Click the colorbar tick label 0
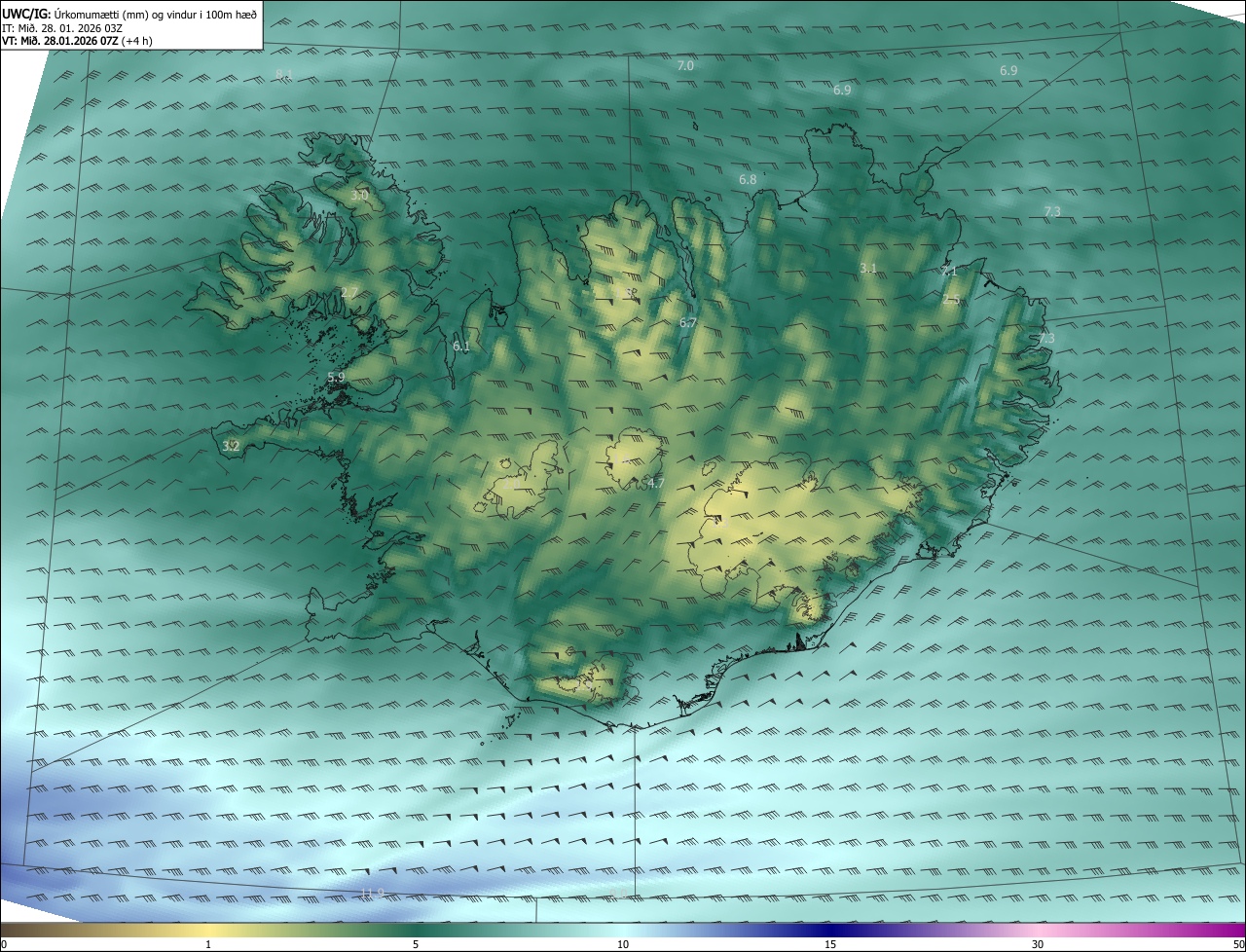The height and width of the screenshot is (952, 1246). click(x=4, y=944)
